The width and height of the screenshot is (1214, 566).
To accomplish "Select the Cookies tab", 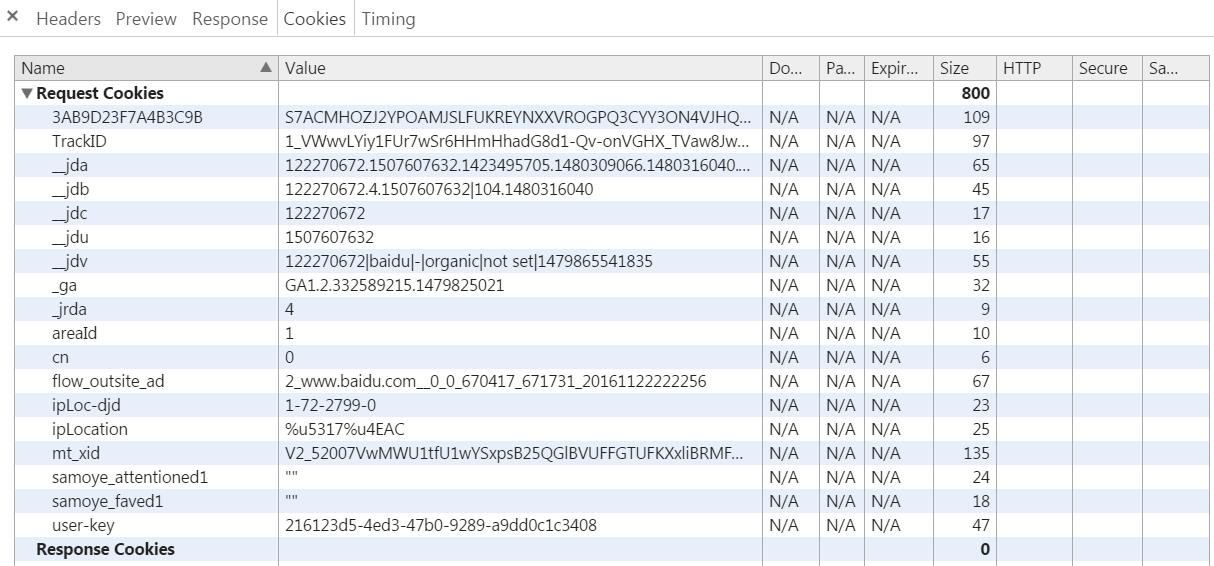I will [314, 19].
